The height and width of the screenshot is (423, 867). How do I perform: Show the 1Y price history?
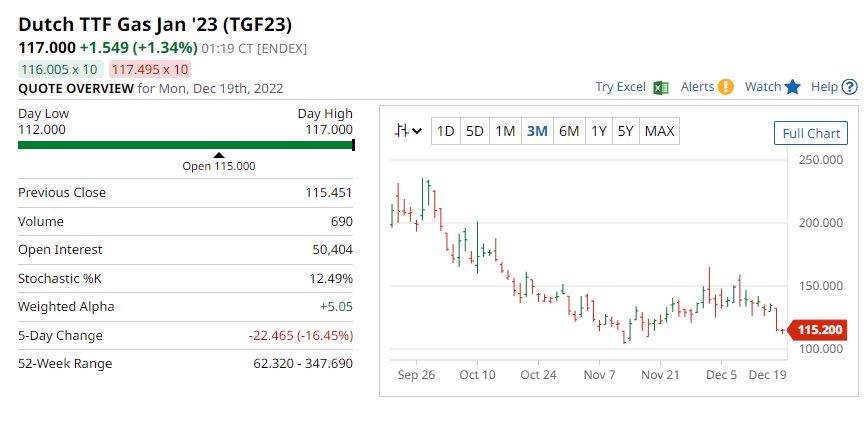pyautogui.click(x=598, y=131)
